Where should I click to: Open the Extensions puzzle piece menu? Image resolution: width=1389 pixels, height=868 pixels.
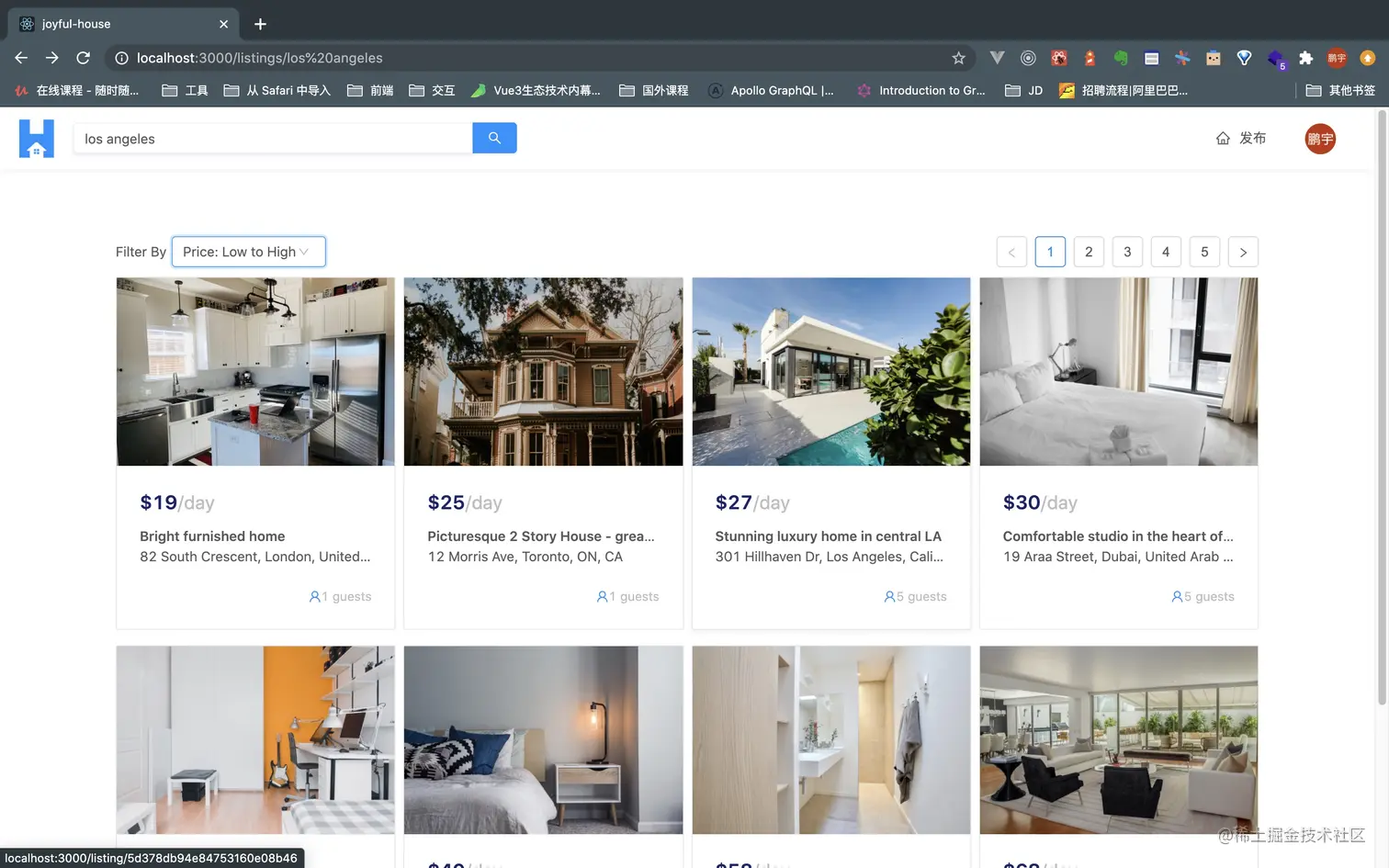[x=1305, y=58]
